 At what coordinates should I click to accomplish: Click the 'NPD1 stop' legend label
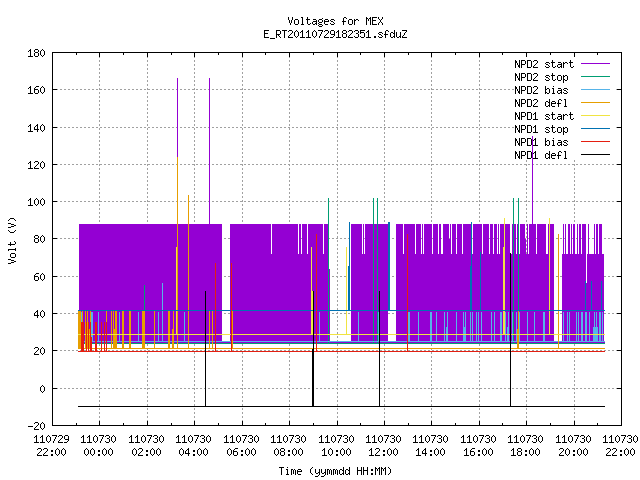coord(541,129)
